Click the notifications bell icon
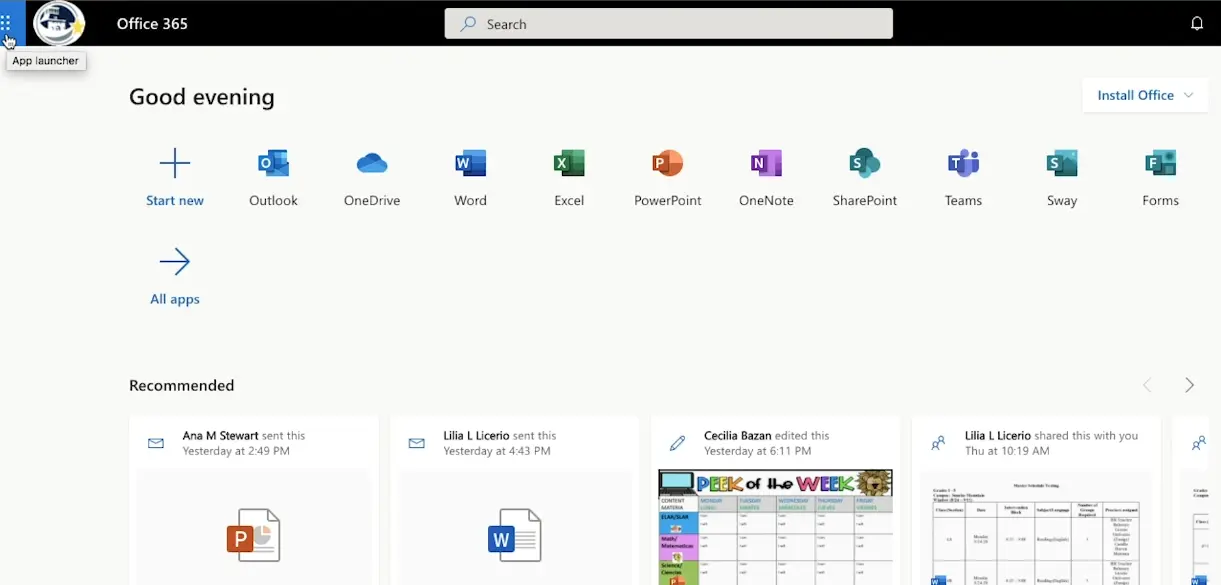Screen dimensions: 1221x585 point(1197,24)
